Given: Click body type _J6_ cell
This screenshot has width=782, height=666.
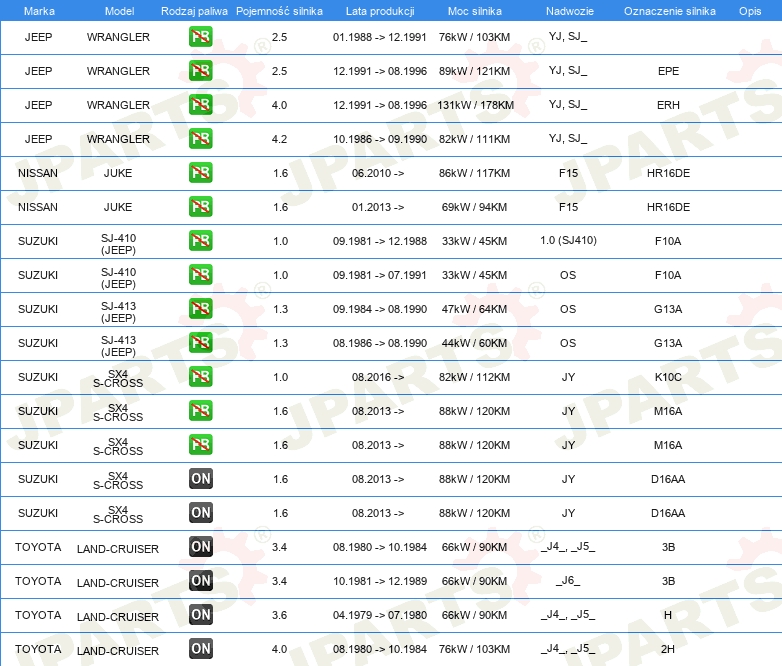Looking at the screenshot, I should pos(568,581).
